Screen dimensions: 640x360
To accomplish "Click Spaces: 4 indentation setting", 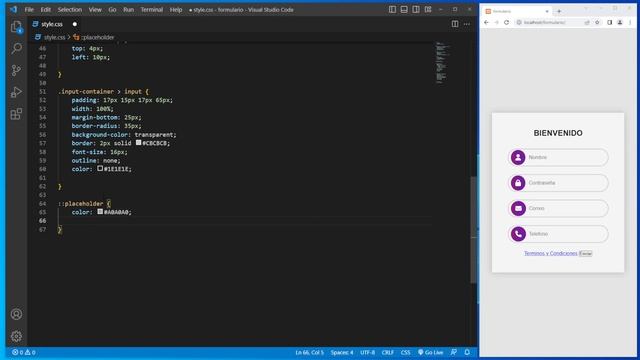I will 342,352.
